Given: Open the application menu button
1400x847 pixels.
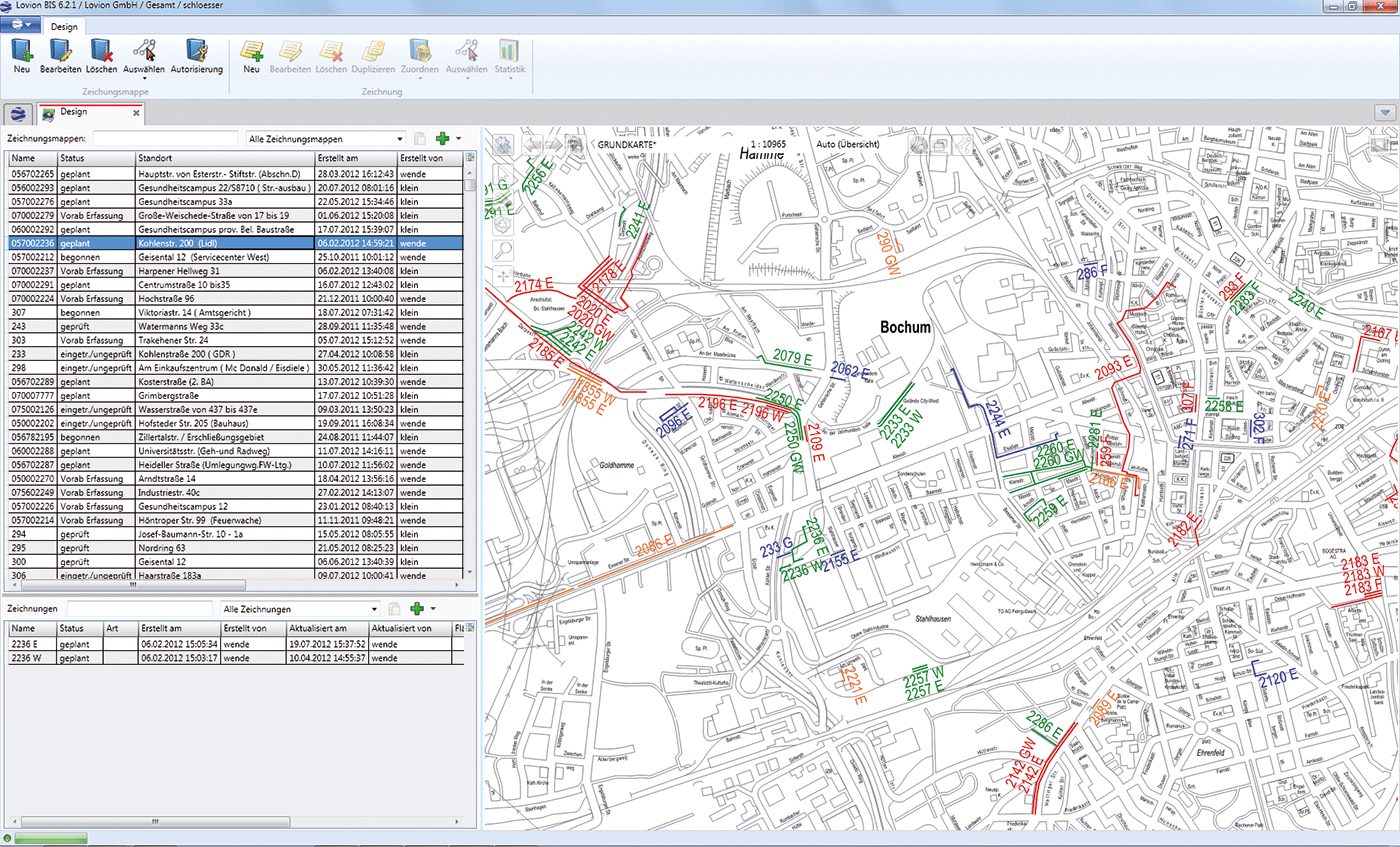Looking at the screenshot, I should (20, 26).
